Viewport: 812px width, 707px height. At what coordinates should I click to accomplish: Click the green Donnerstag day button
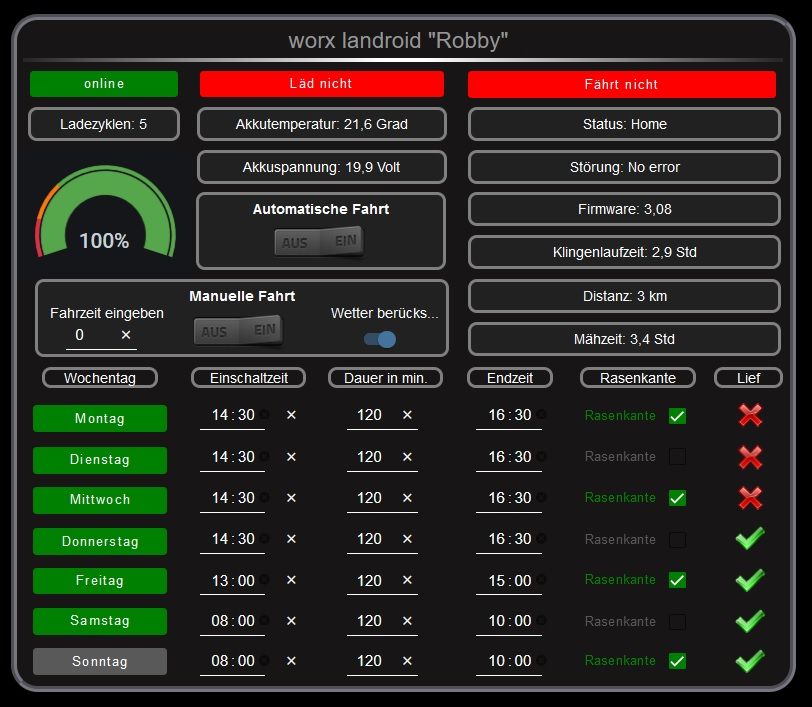pyautogui.click(x=100, y=541)
